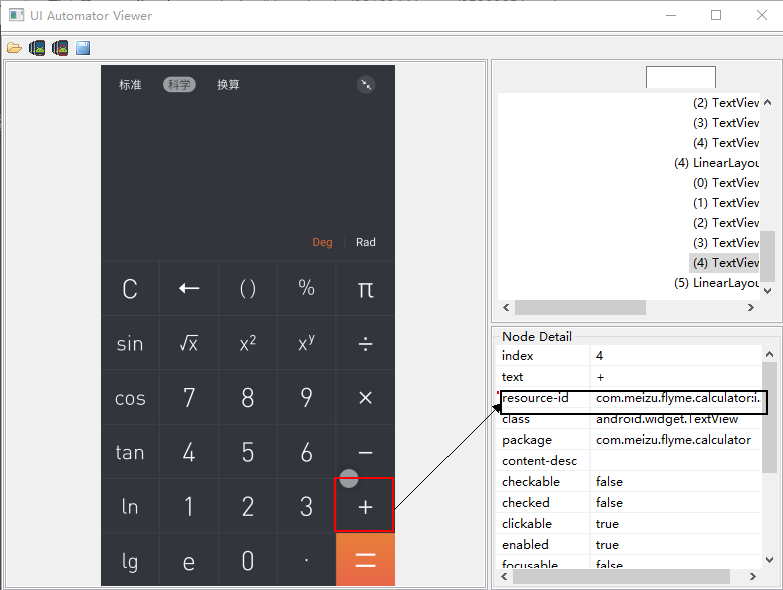Click the Node Detail vertical scrollbar thumb
The width and height of the screenshot is (783, 590).
click(x=770, y=417)
